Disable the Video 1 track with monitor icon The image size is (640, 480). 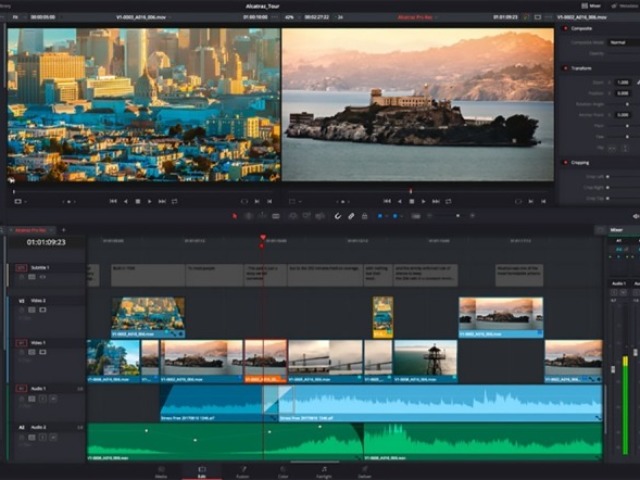point(42,352)
